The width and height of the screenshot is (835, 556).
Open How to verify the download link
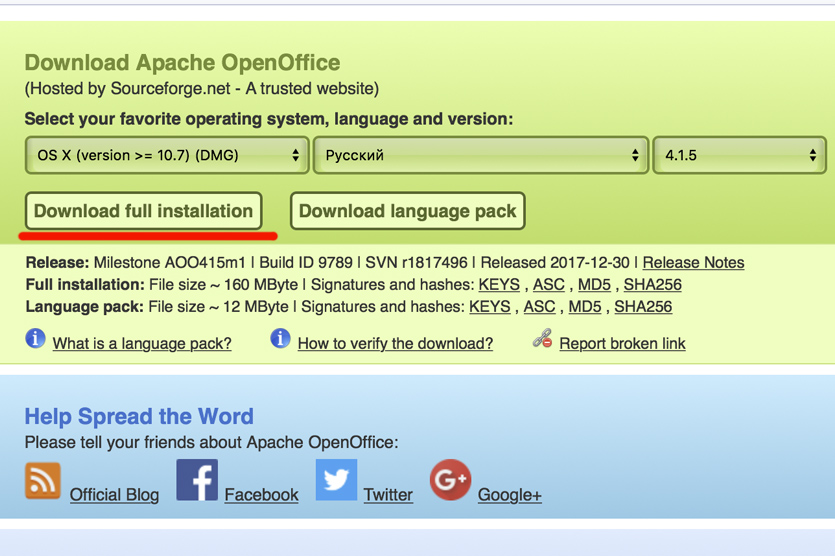click(x=395, y=344)
